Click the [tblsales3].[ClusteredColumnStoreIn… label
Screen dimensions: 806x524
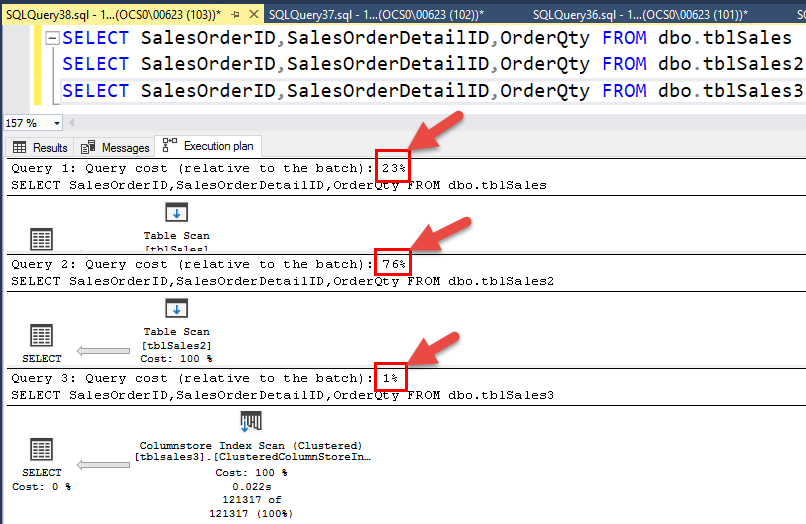[x=252, y=457]
